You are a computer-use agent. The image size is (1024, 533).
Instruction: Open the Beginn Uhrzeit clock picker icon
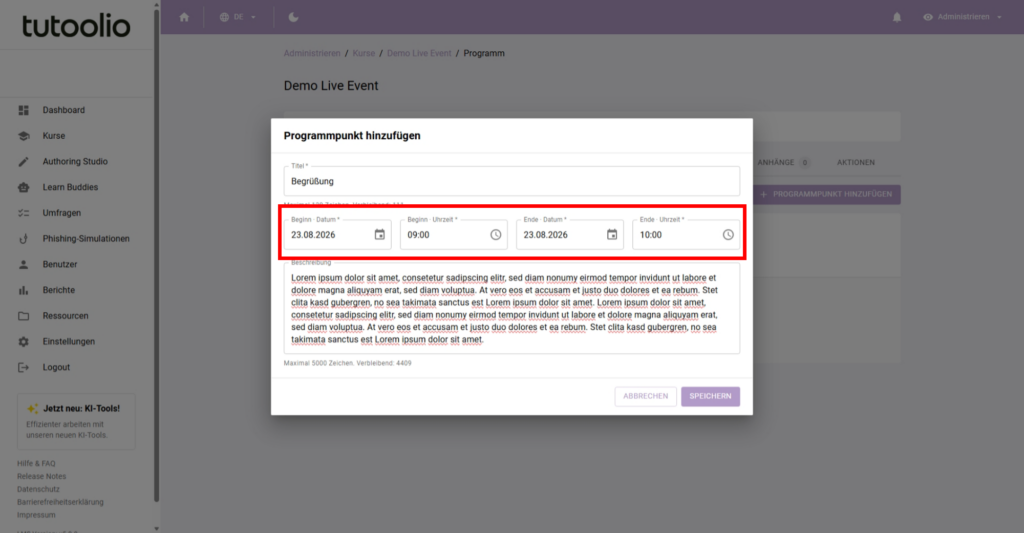tap(496, 234)
